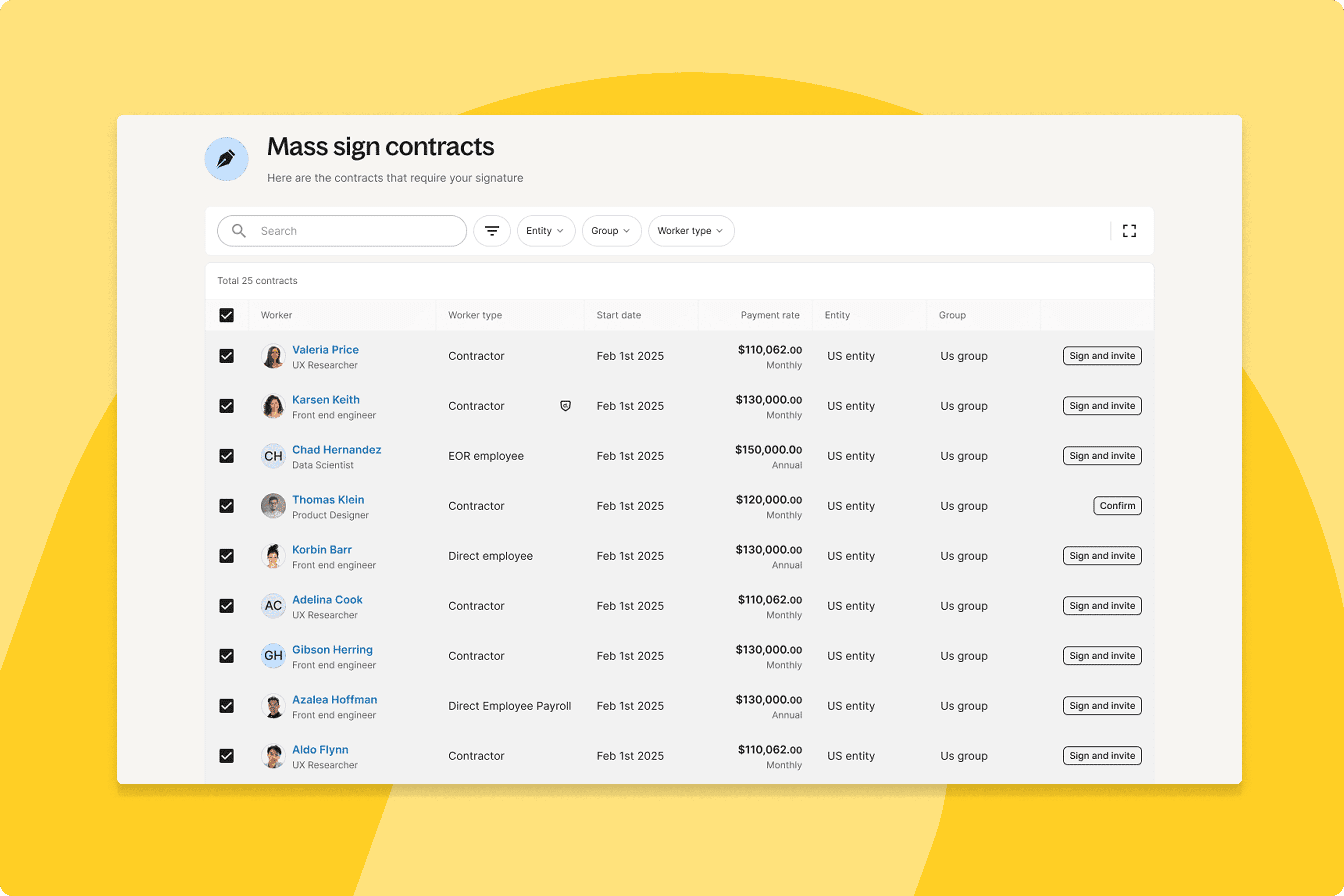Uncheck Aldo Flynn's row checkbox
The width and height of the screenshot is (1344, 896).
coord(226,756)
